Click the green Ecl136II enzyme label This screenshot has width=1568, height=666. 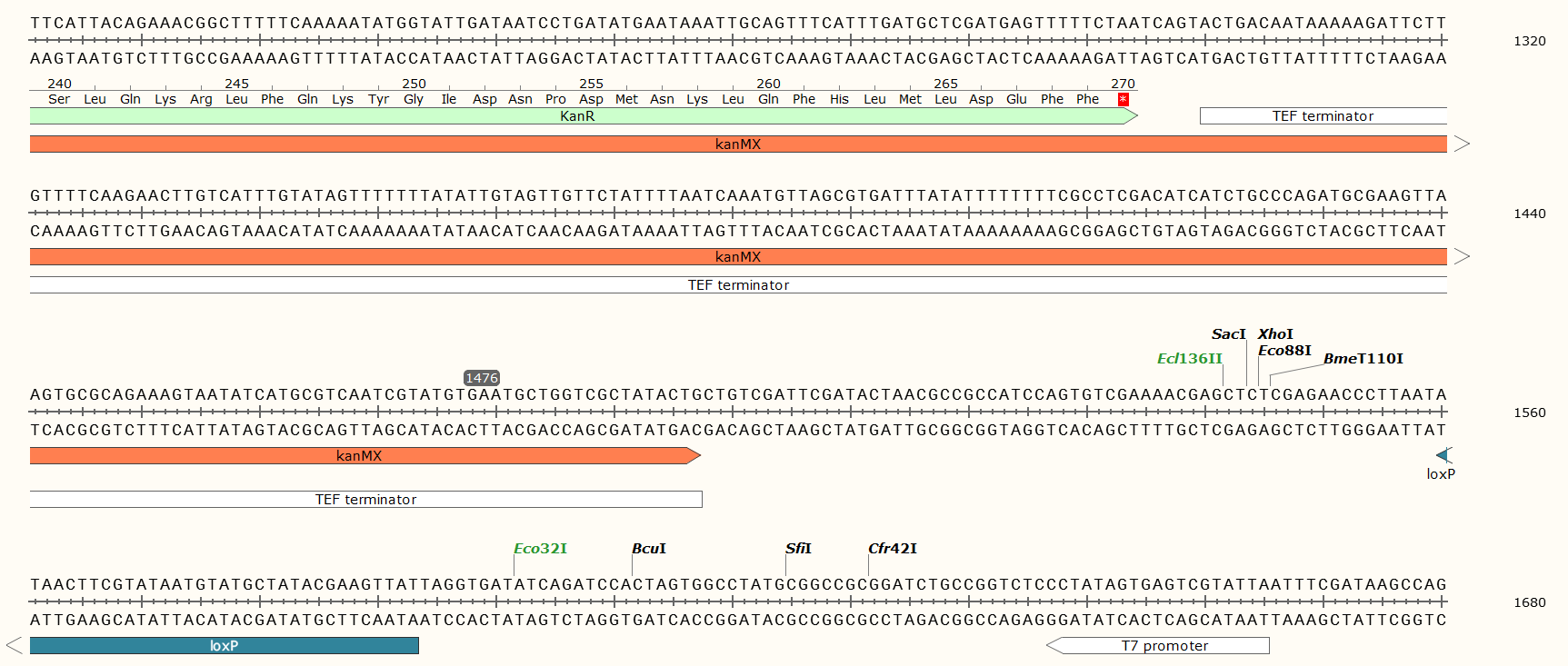coord(1189,359)
